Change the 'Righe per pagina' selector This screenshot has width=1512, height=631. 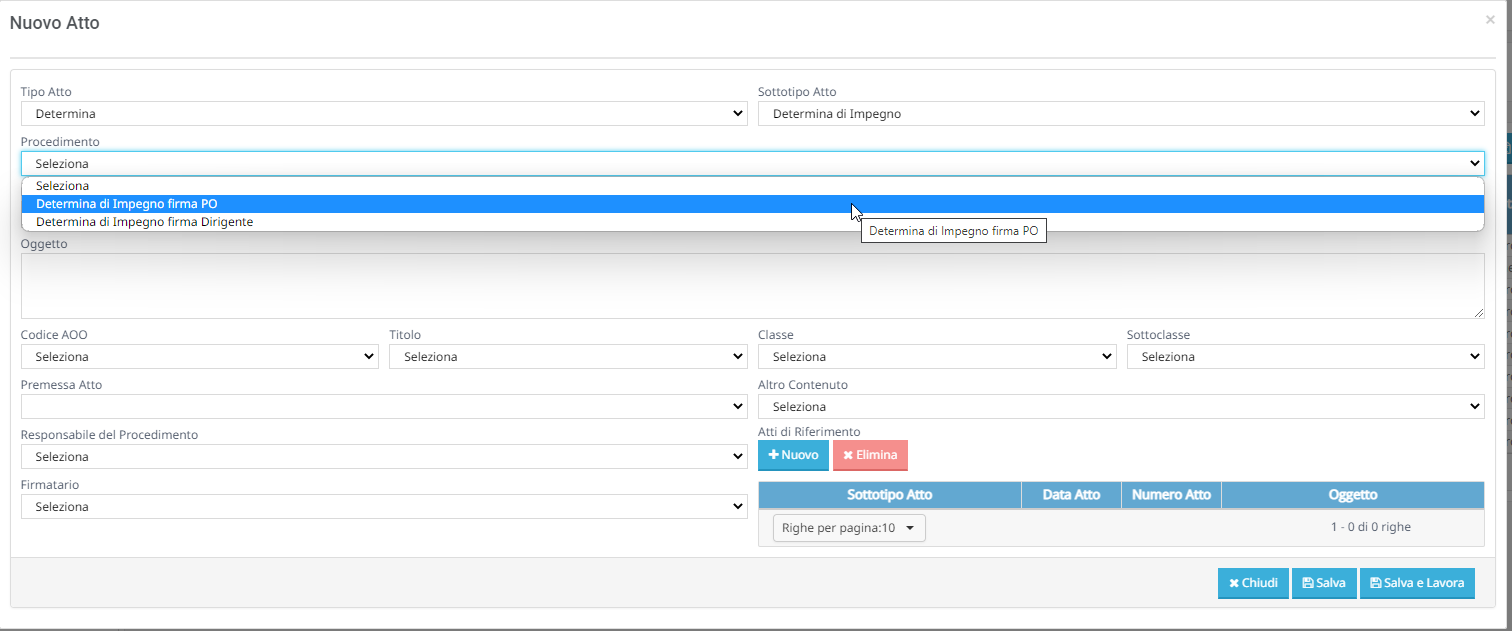point(849,528)
